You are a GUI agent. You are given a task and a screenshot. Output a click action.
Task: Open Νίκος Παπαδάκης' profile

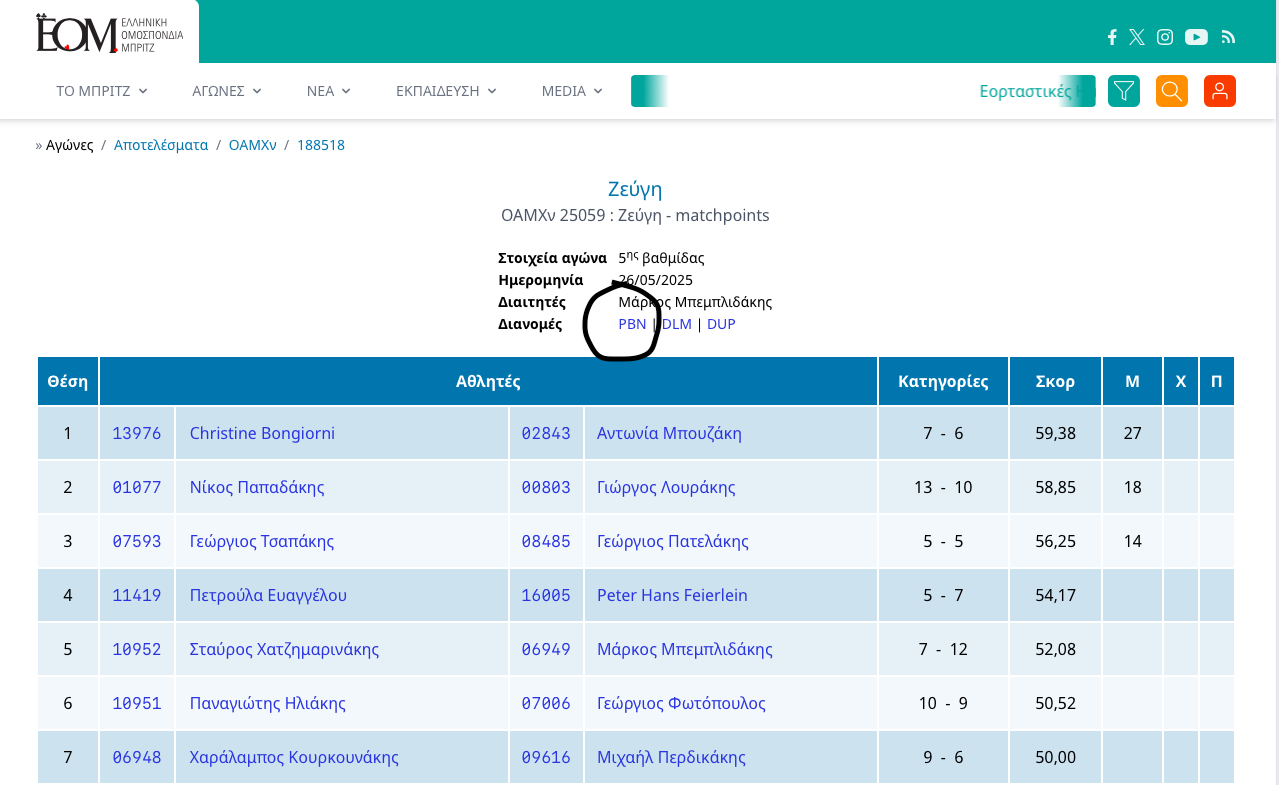click(x=257, y=487)
